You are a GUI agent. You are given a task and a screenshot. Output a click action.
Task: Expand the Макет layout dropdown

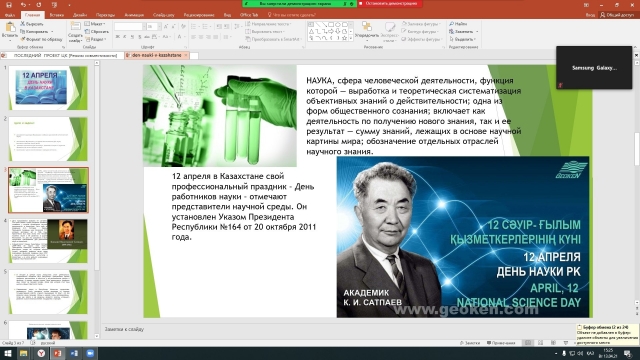pos(96,24)
